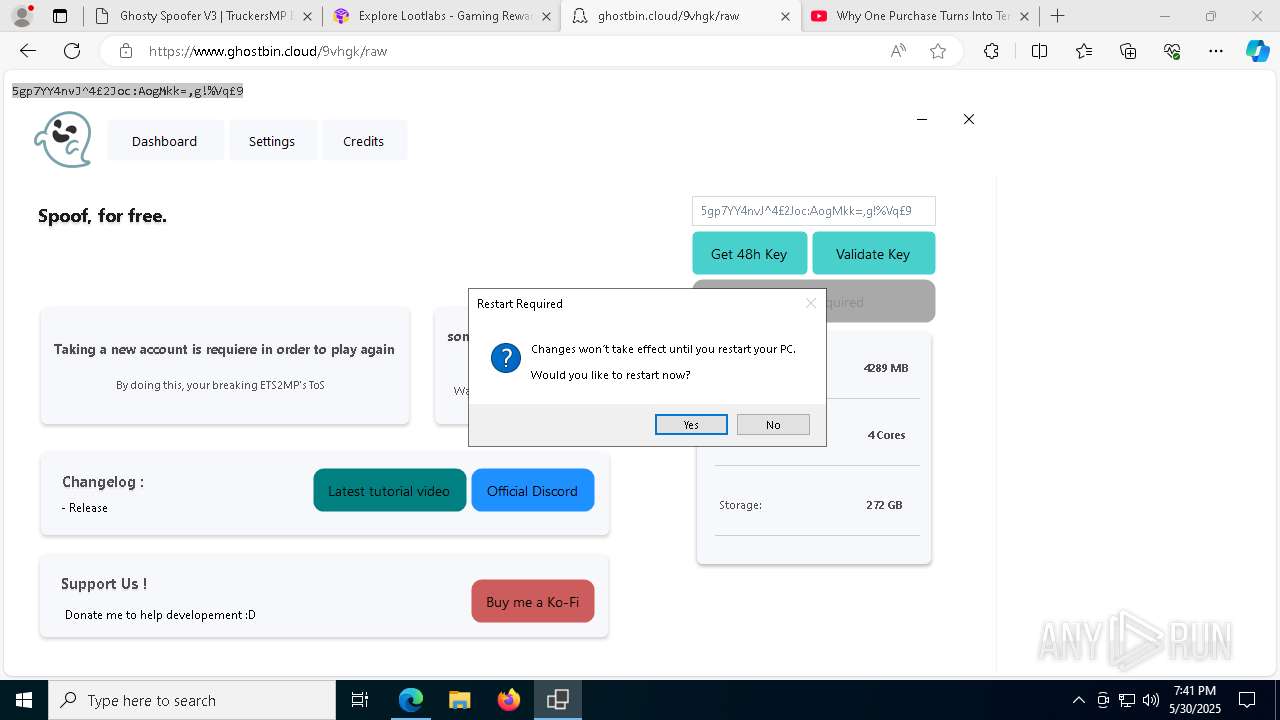Add page to favorites star icon
This screenshot has height=720, width=1280.
(x=938, y=51)
